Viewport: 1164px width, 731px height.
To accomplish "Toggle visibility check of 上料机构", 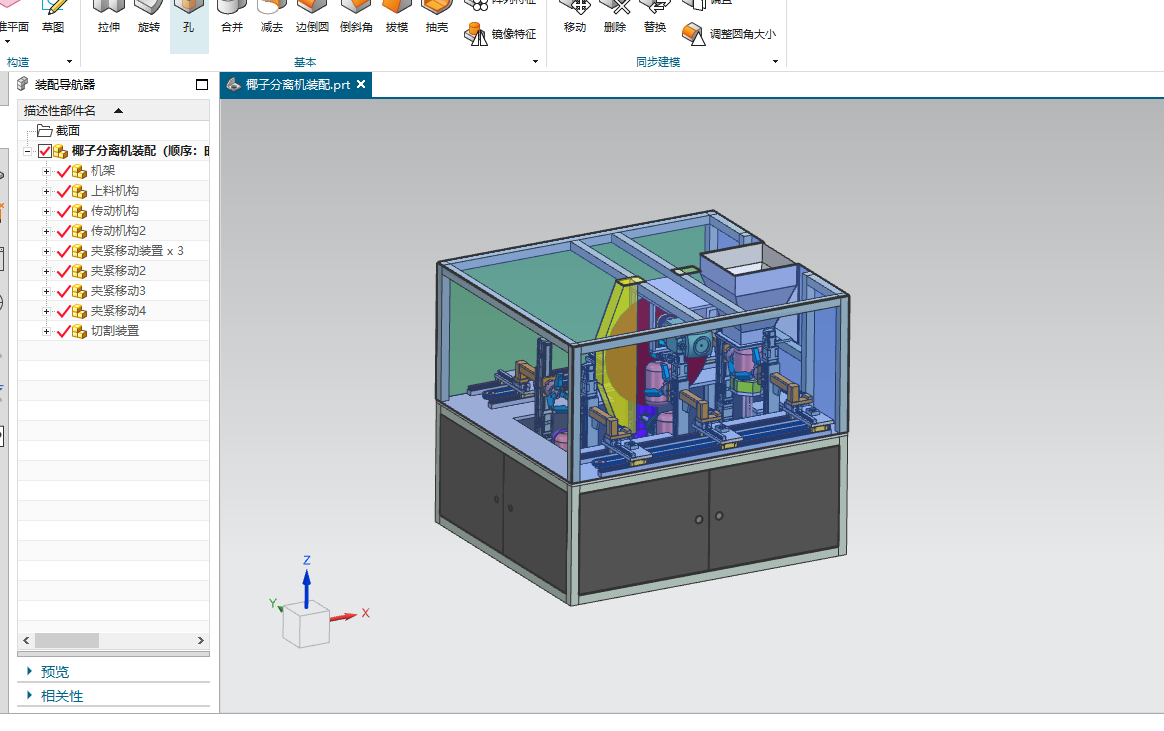I will [64, 191].
